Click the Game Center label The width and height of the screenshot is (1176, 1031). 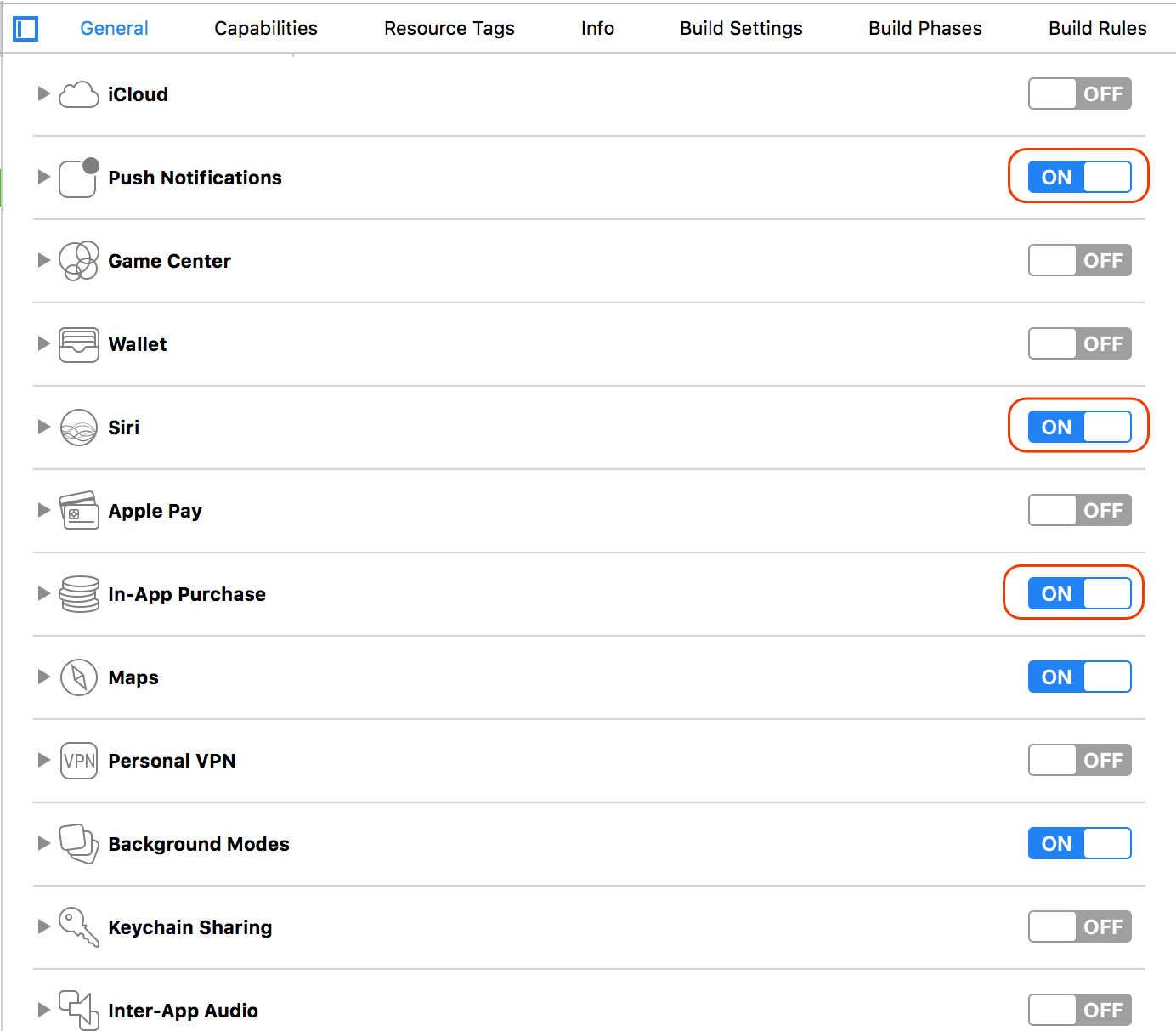click(169, 261)
